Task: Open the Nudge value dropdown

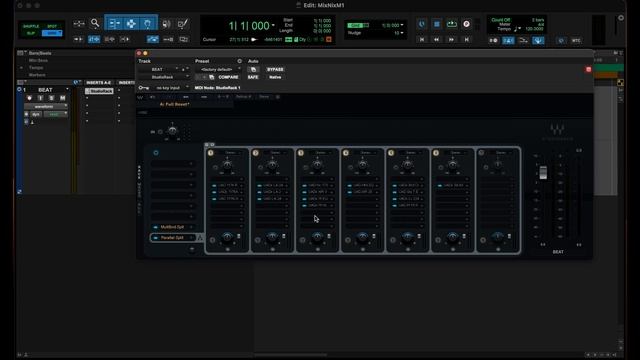Action: tap(402, 33)
